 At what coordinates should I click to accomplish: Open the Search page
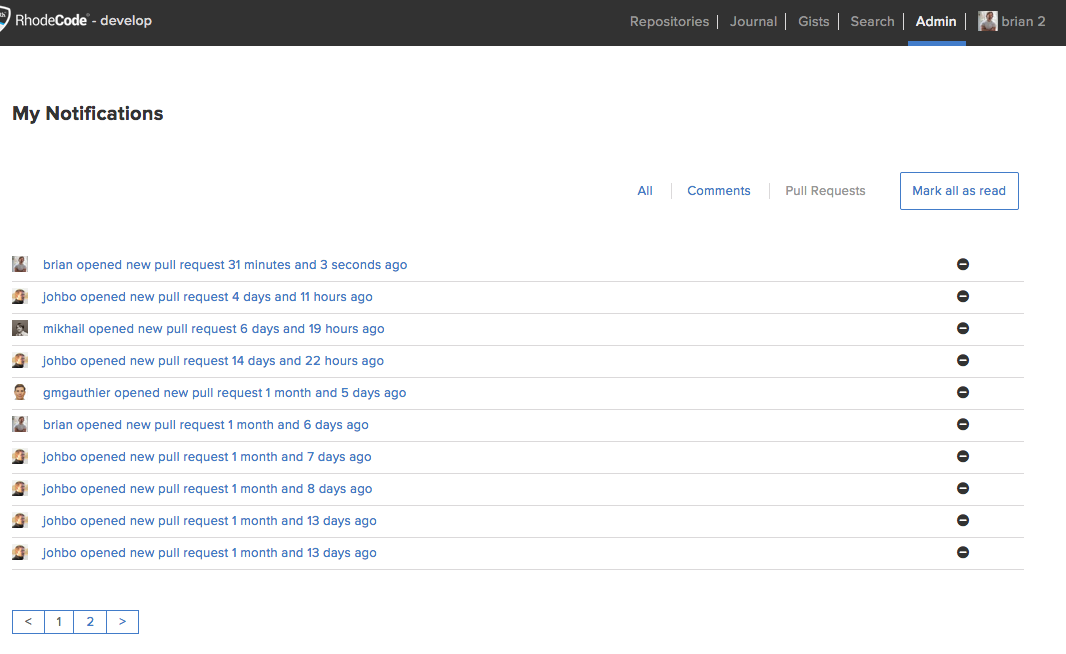872,21
